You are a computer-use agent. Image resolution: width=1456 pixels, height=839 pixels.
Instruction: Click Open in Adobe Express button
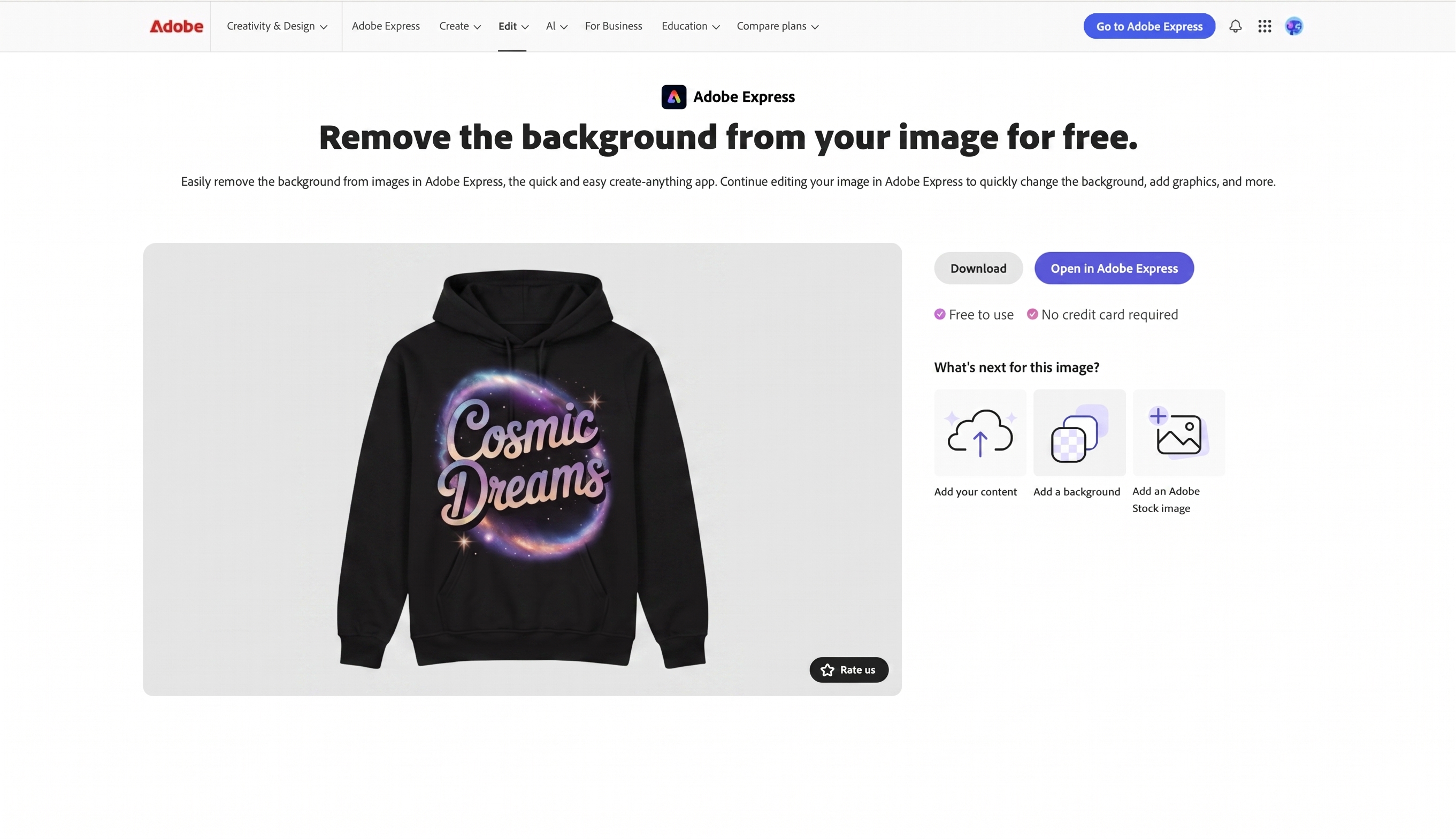tap(1114, 269)
